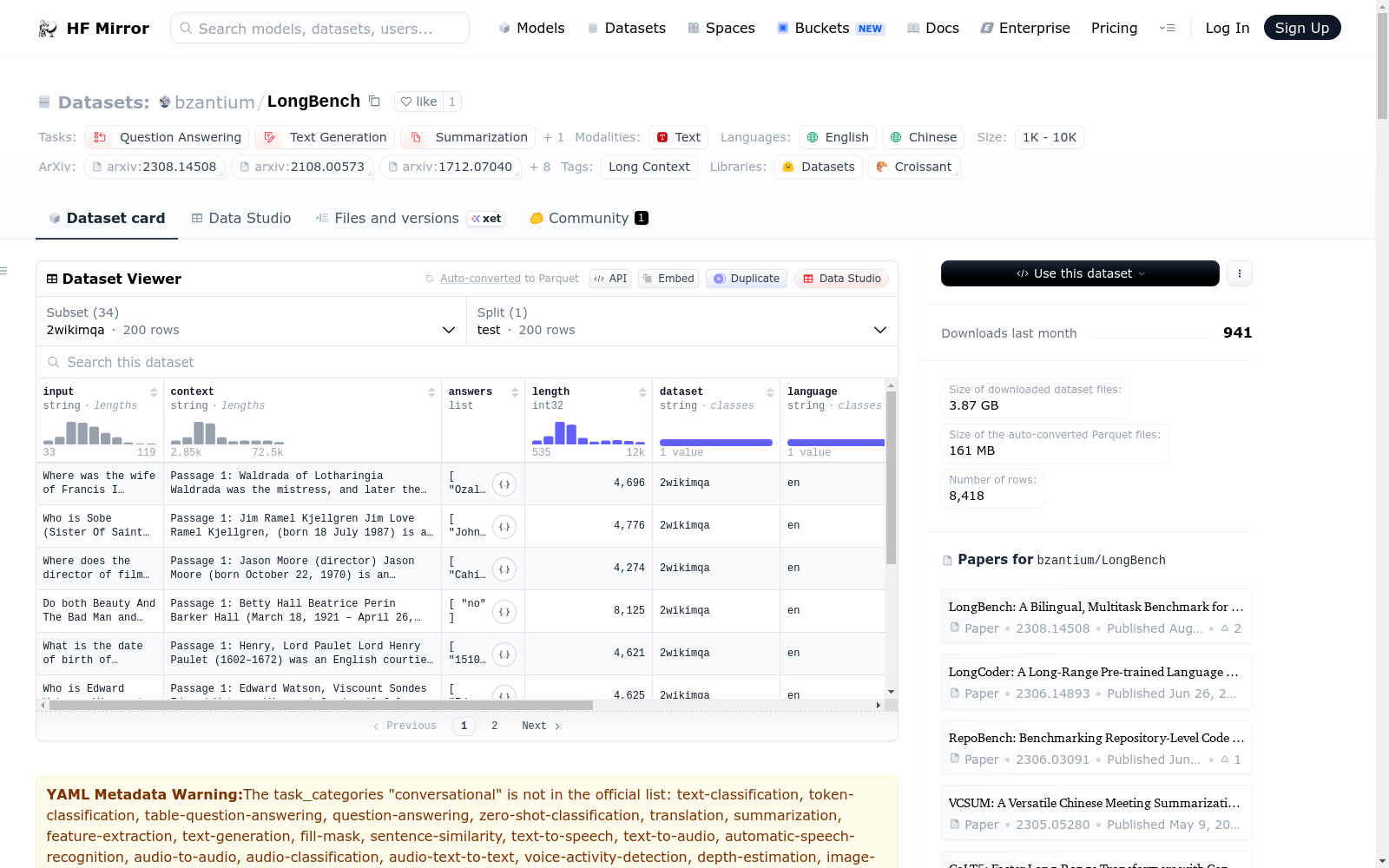Click the table's scroll-up arrow

click(x=891, y=385)
